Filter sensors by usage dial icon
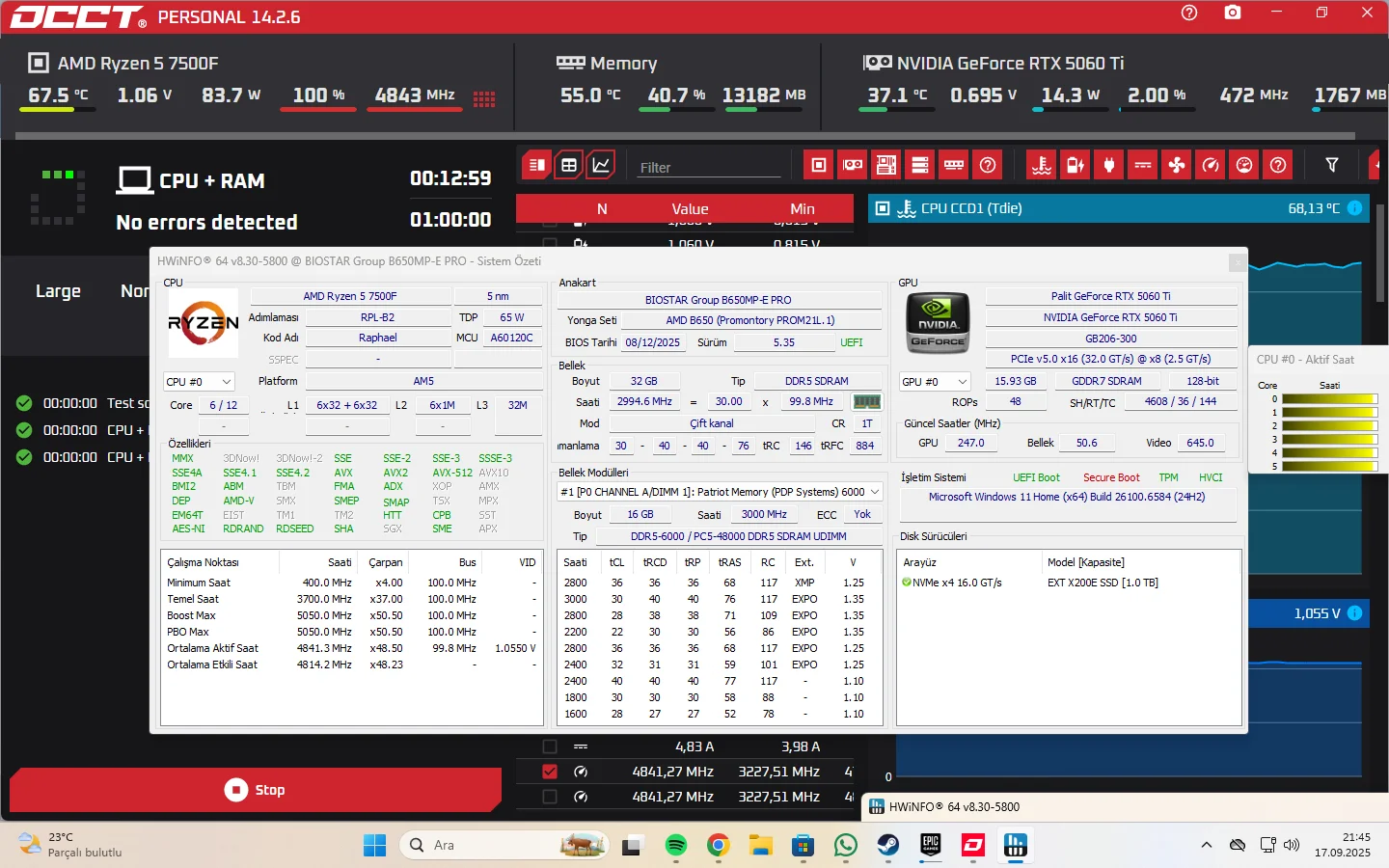Viewport: 1389px width, 868px height. 1244,165
